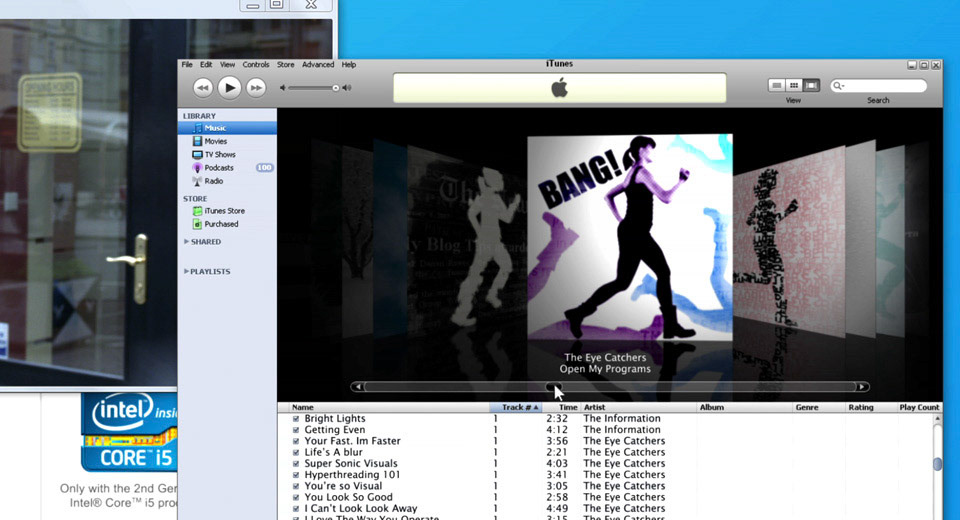The width and height of the screenshot is (960, 520).
Task: Uncheck the You're so Visual checkbox
Action: (296, 486)
